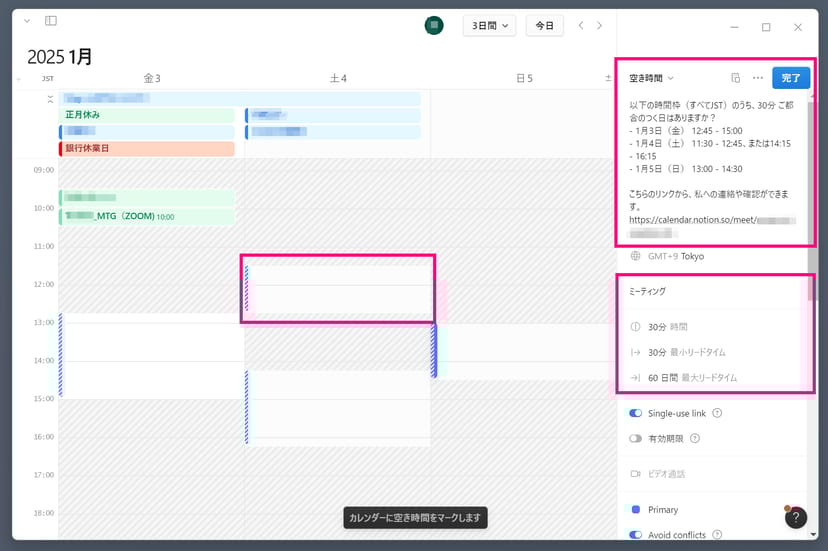Go to next days with right arrow

600,26
